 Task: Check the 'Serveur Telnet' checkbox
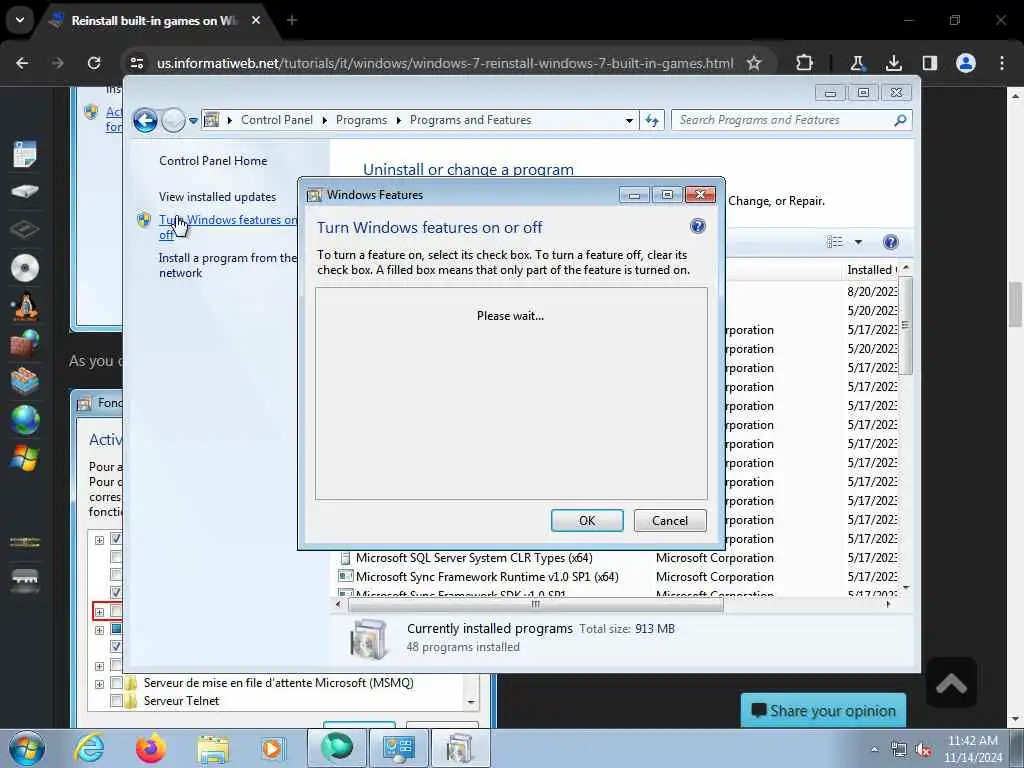(x=116, y=701)
